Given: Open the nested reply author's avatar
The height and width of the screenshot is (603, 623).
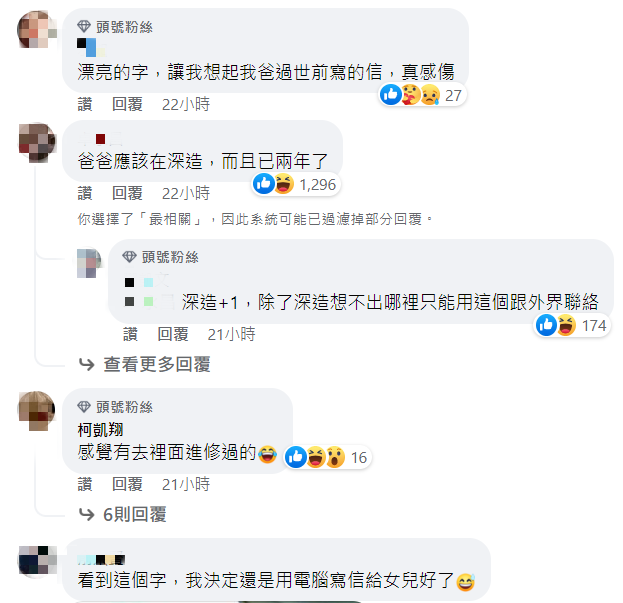Looking at the screenshot, I should [x=89, y=263].
